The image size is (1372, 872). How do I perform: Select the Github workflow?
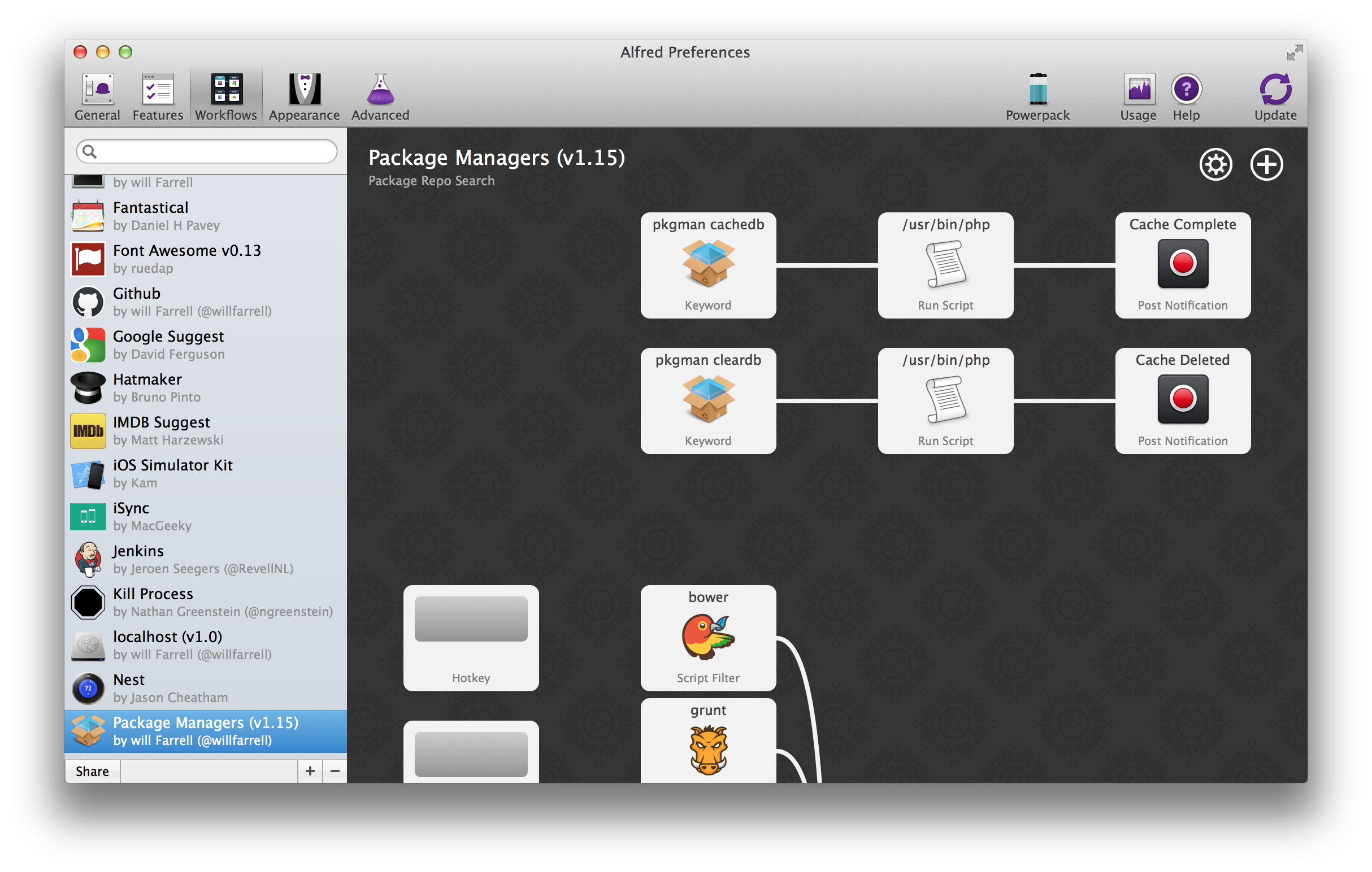[206, 302]
